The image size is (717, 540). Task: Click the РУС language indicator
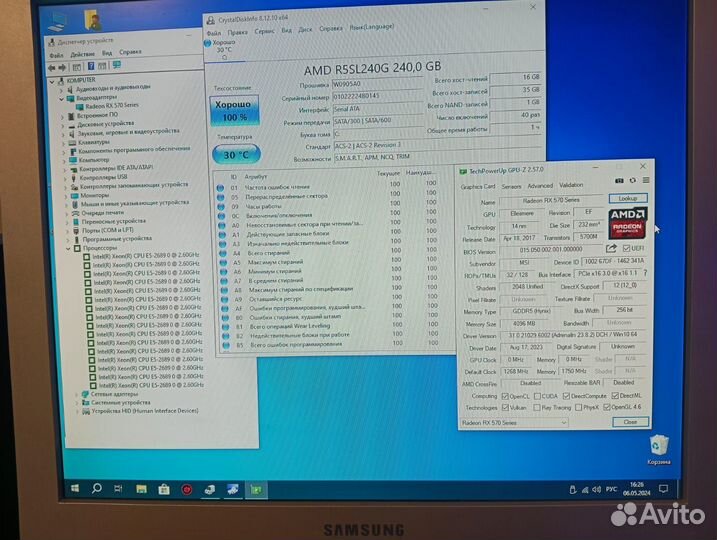(611, 489)
